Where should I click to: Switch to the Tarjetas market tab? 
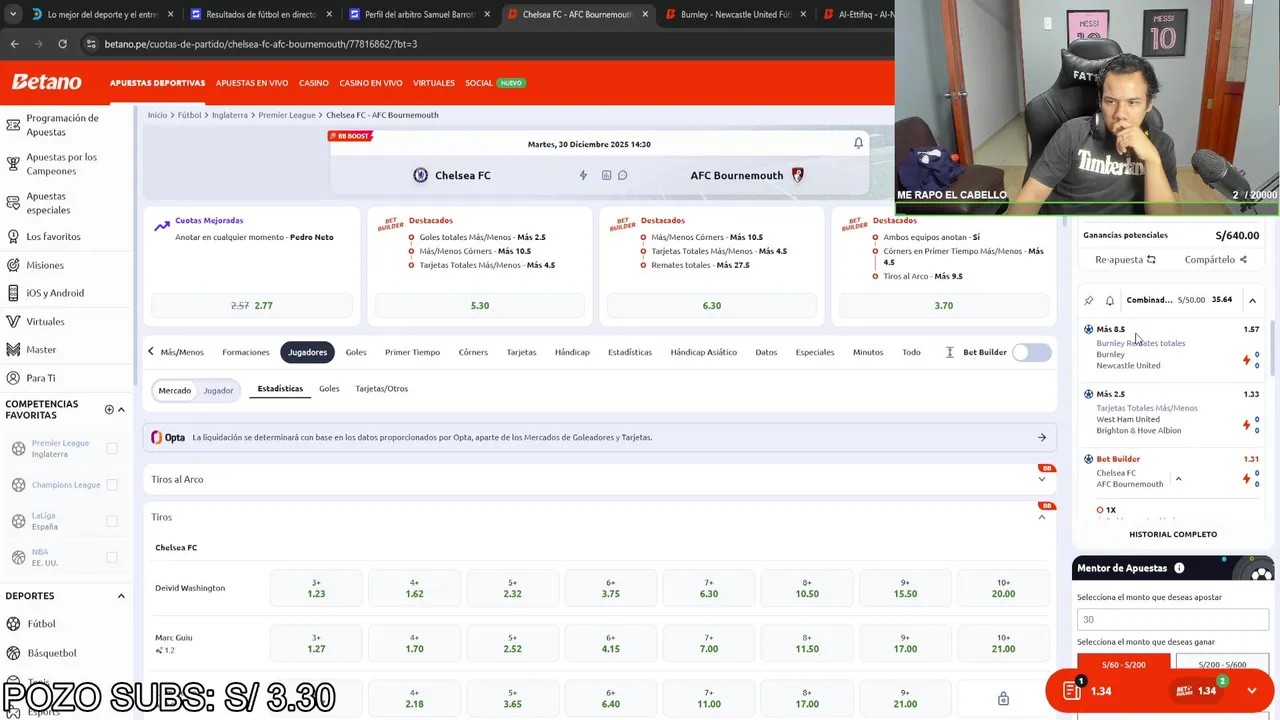click(521, 352)
